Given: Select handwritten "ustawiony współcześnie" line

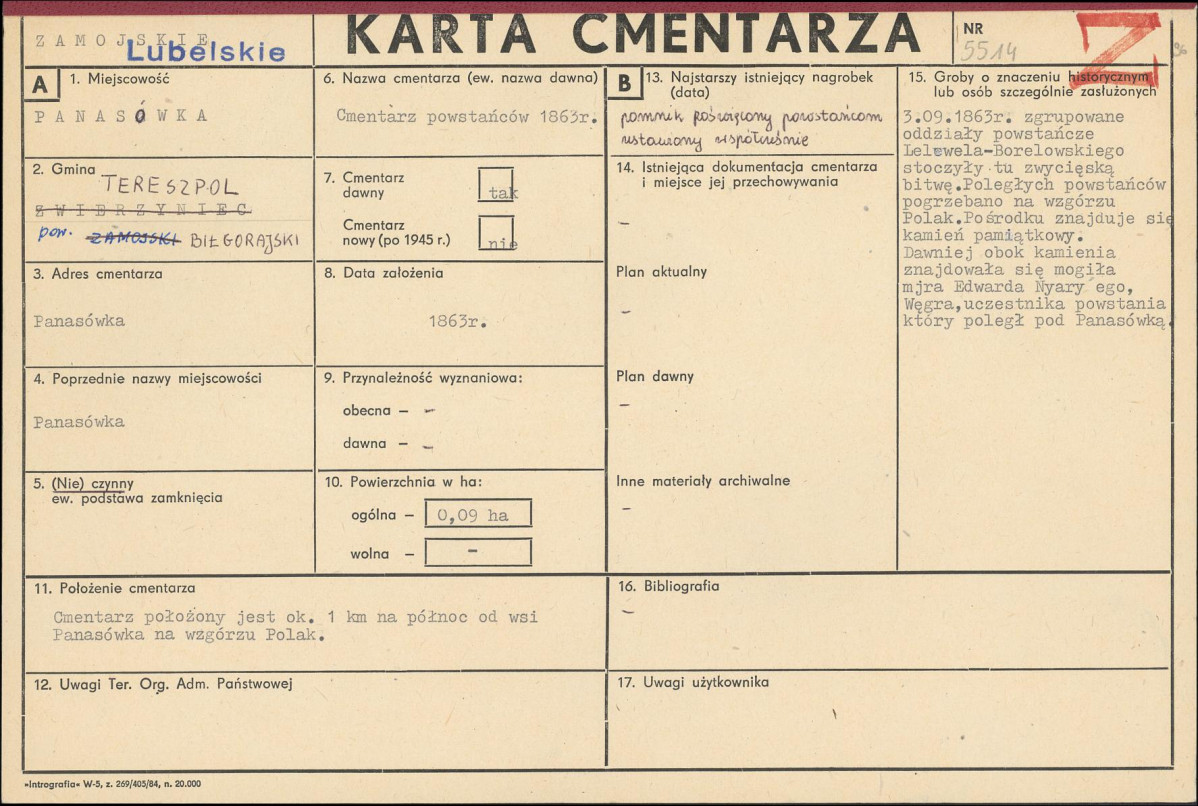Looking at the screenshot, I should pos(714,141).
